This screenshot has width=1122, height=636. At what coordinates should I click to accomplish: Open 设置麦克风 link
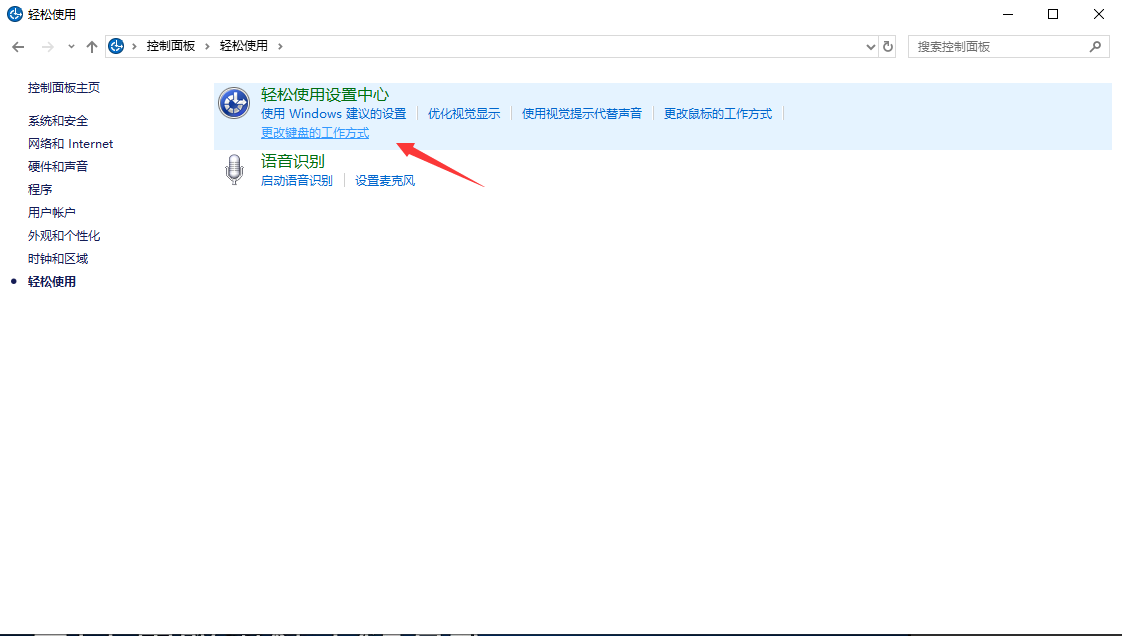[x=385, y=181]
